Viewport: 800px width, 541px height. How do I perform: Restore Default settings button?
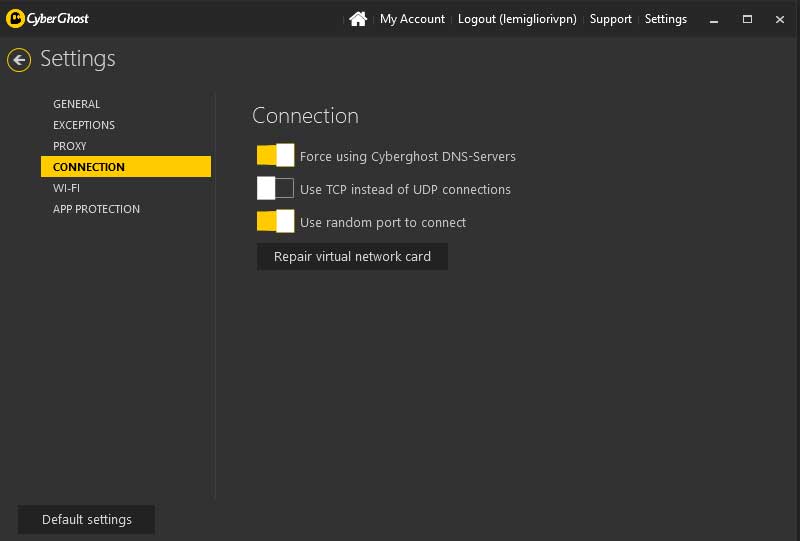[x=86, y=520]
